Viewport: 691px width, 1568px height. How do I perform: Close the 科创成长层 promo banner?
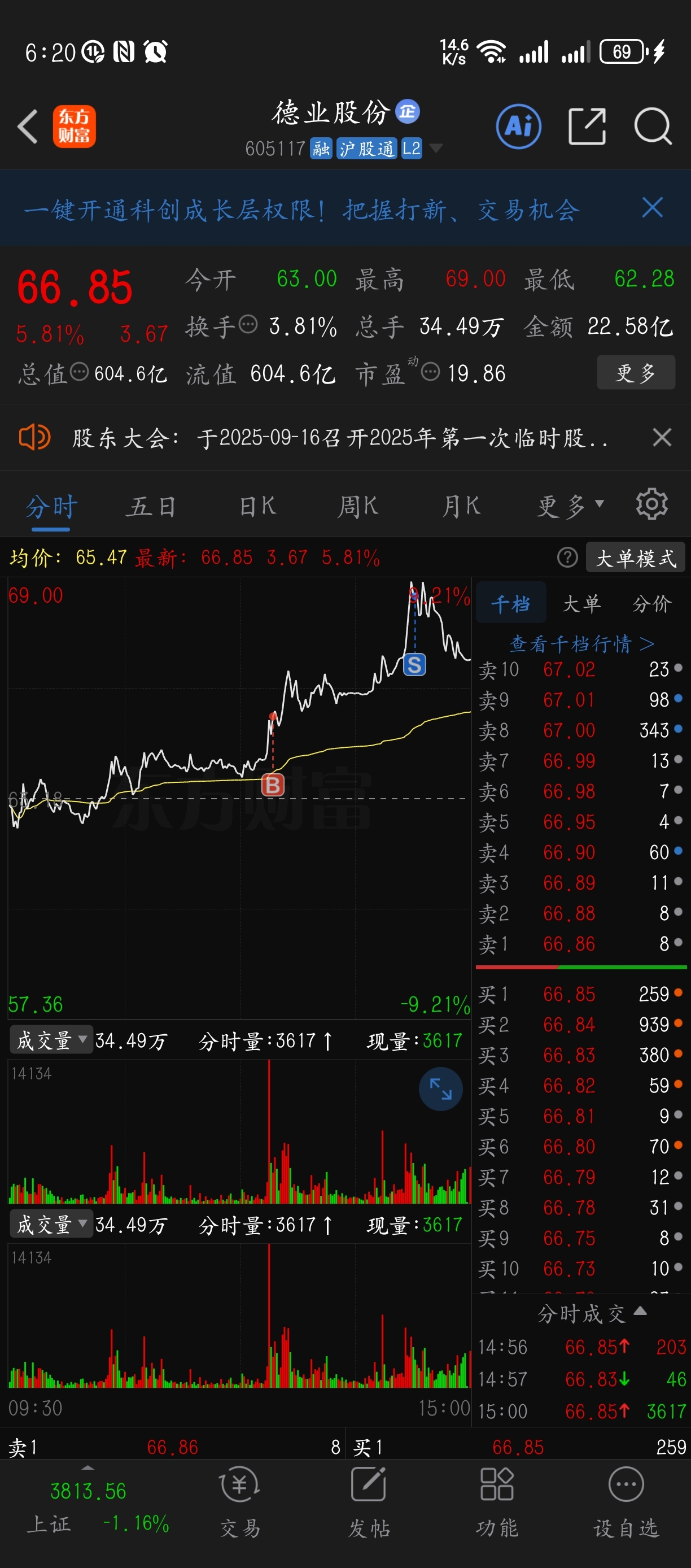click(653, 207)
